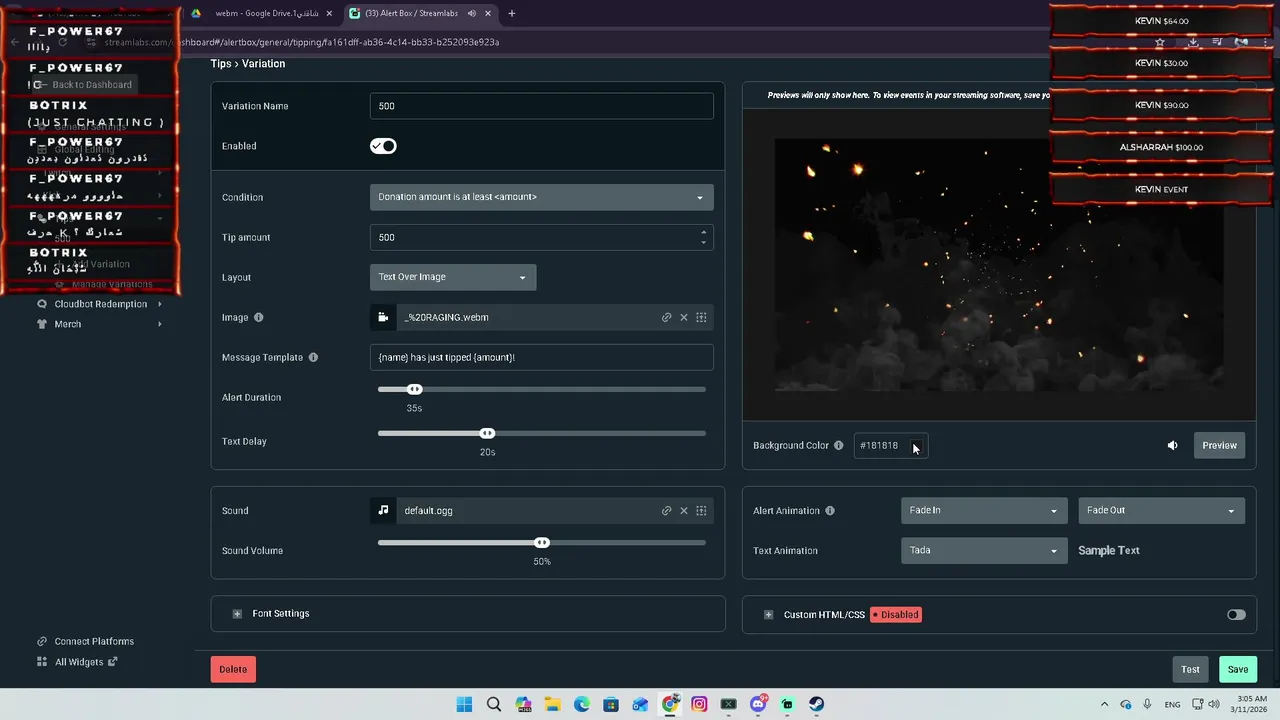This screenshot has width=1280, height=720.
Task: Click the ENG language indicator in taskbar
Action: coord(1172,704)
